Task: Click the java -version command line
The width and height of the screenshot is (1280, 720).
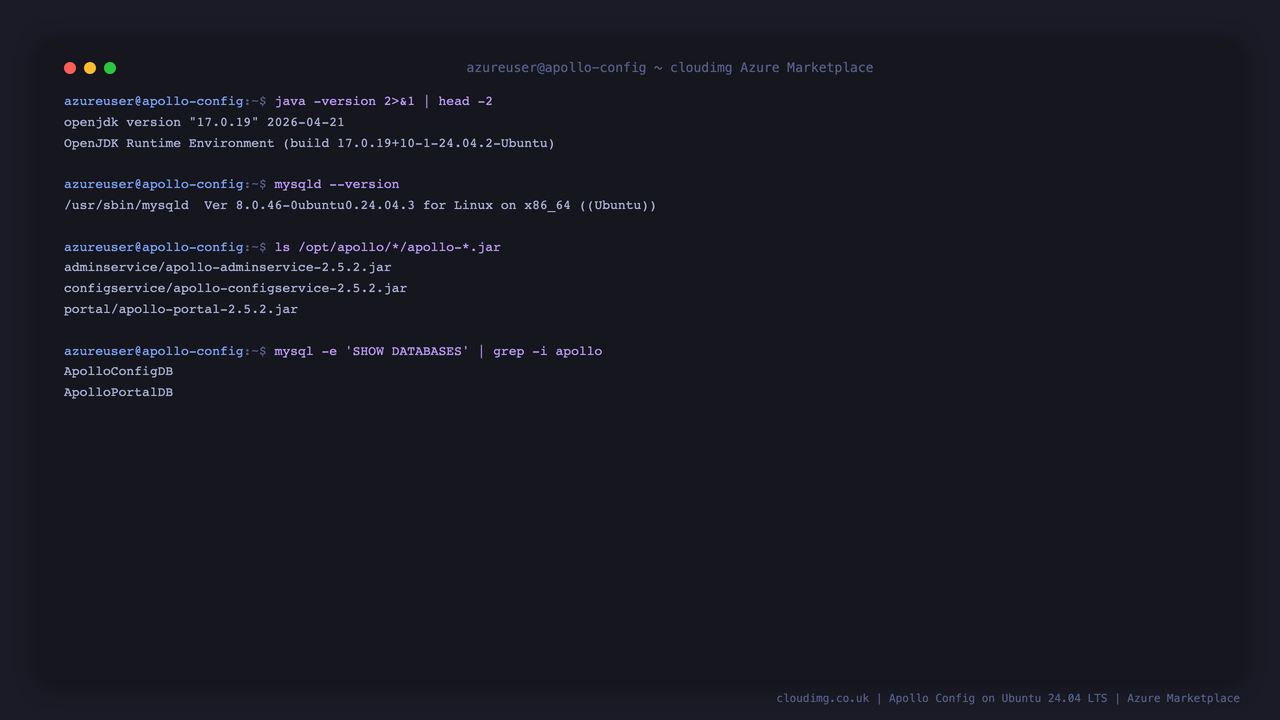Action: tap(383, 101)
